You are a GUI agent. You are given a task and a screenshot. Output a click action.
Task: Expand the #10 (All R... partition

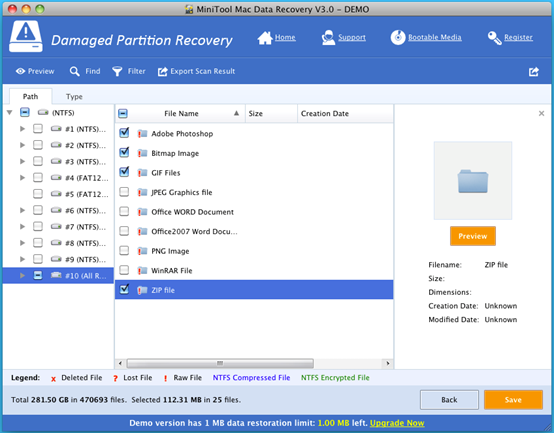[x=22, y=275]
